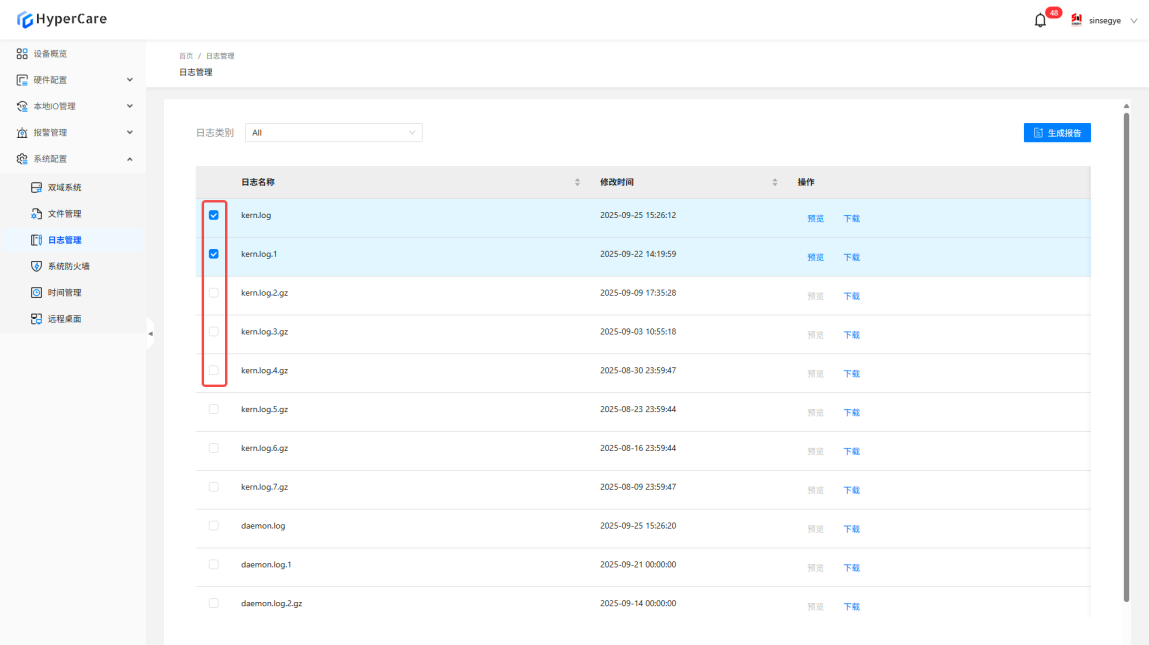Click the HyperCare logo icon
Image resolution: width=1149 pixels, height=645 pixels.
point(25,19)
